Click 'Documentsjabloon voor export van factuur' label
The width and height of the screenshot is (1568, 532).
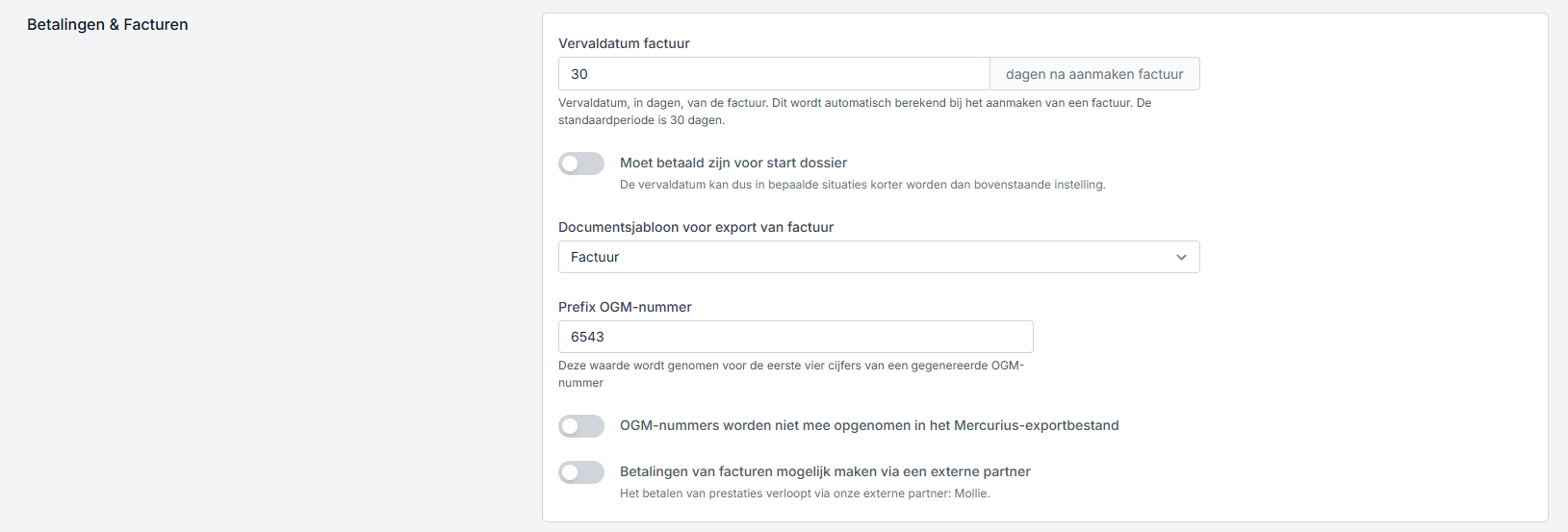(696, 227)
